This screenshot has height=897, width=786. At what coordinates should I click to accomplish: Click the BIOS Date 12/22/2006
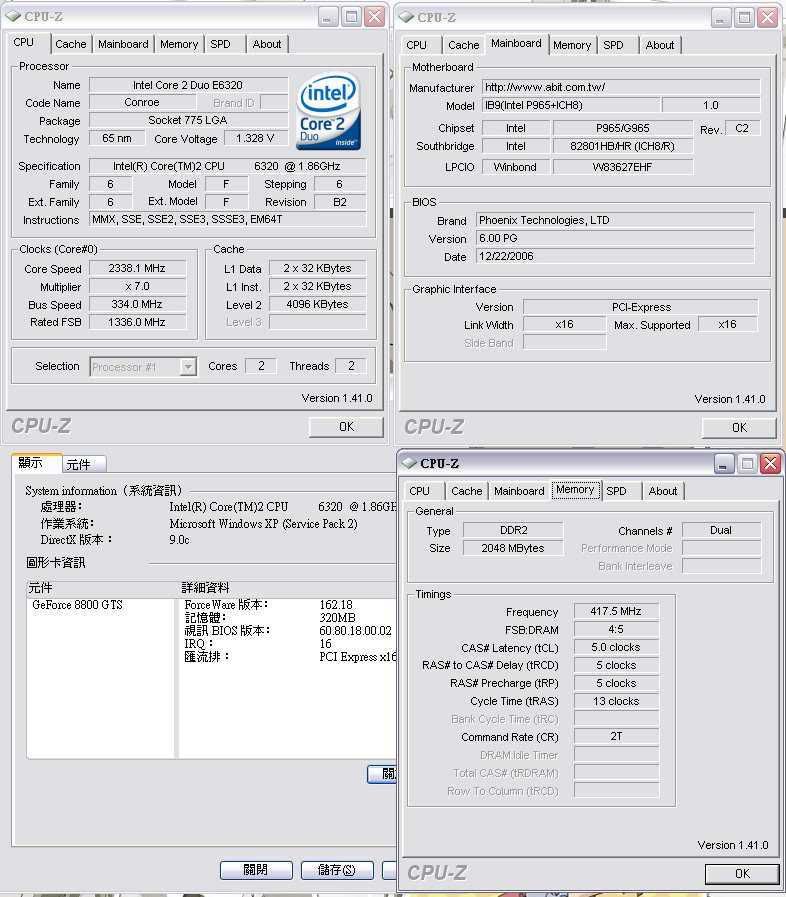click(615, 256)
